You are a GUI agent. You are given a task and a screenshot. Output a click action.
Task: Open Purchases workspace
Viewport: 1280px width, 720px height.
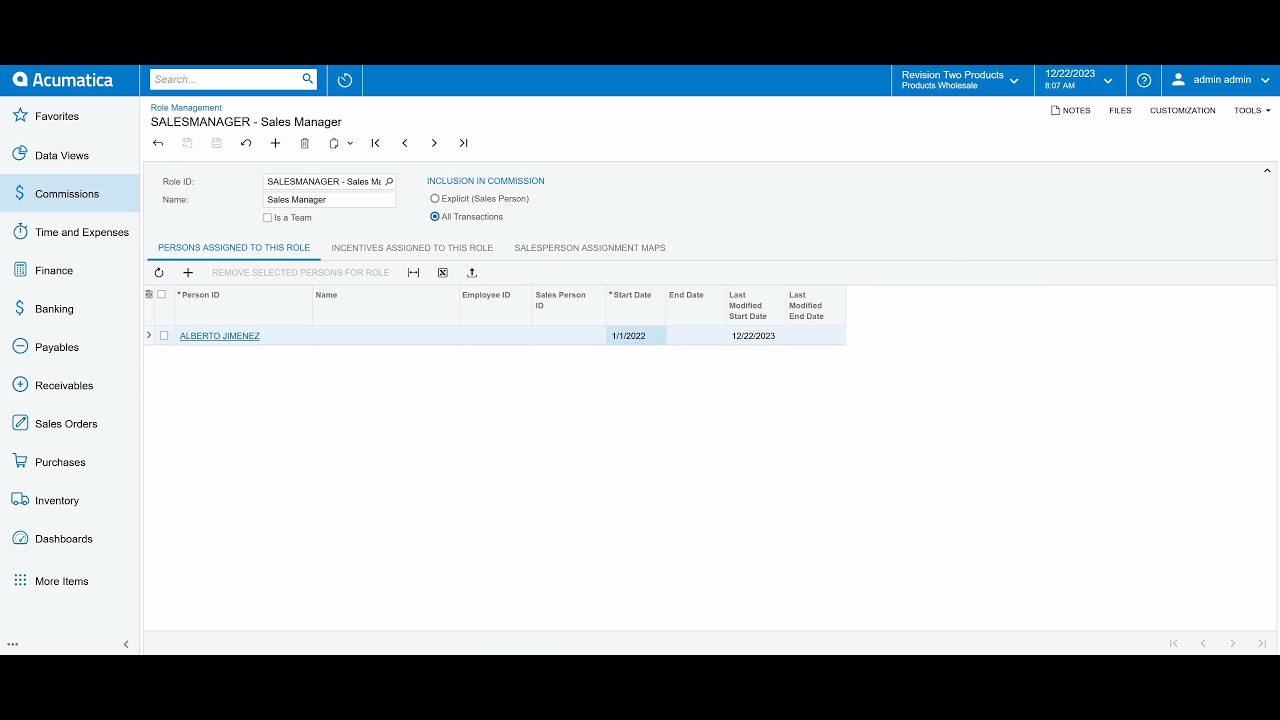[x=60, y=462]
